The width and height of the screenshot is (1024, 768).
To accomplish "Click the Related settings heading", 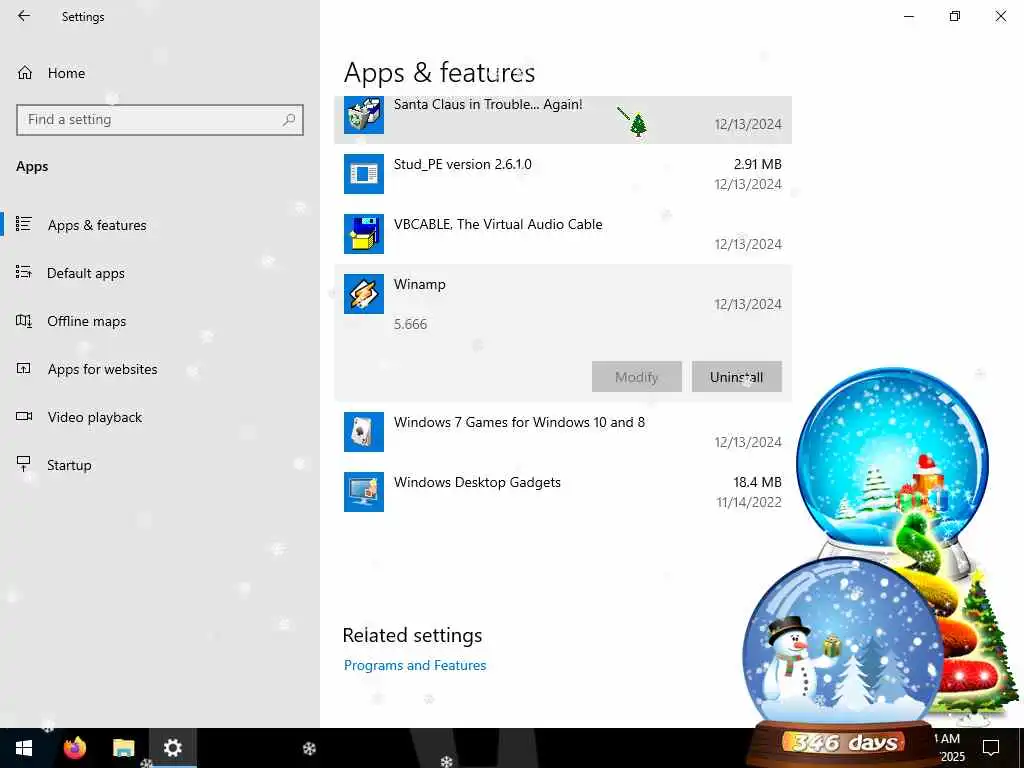I will 412,635.
